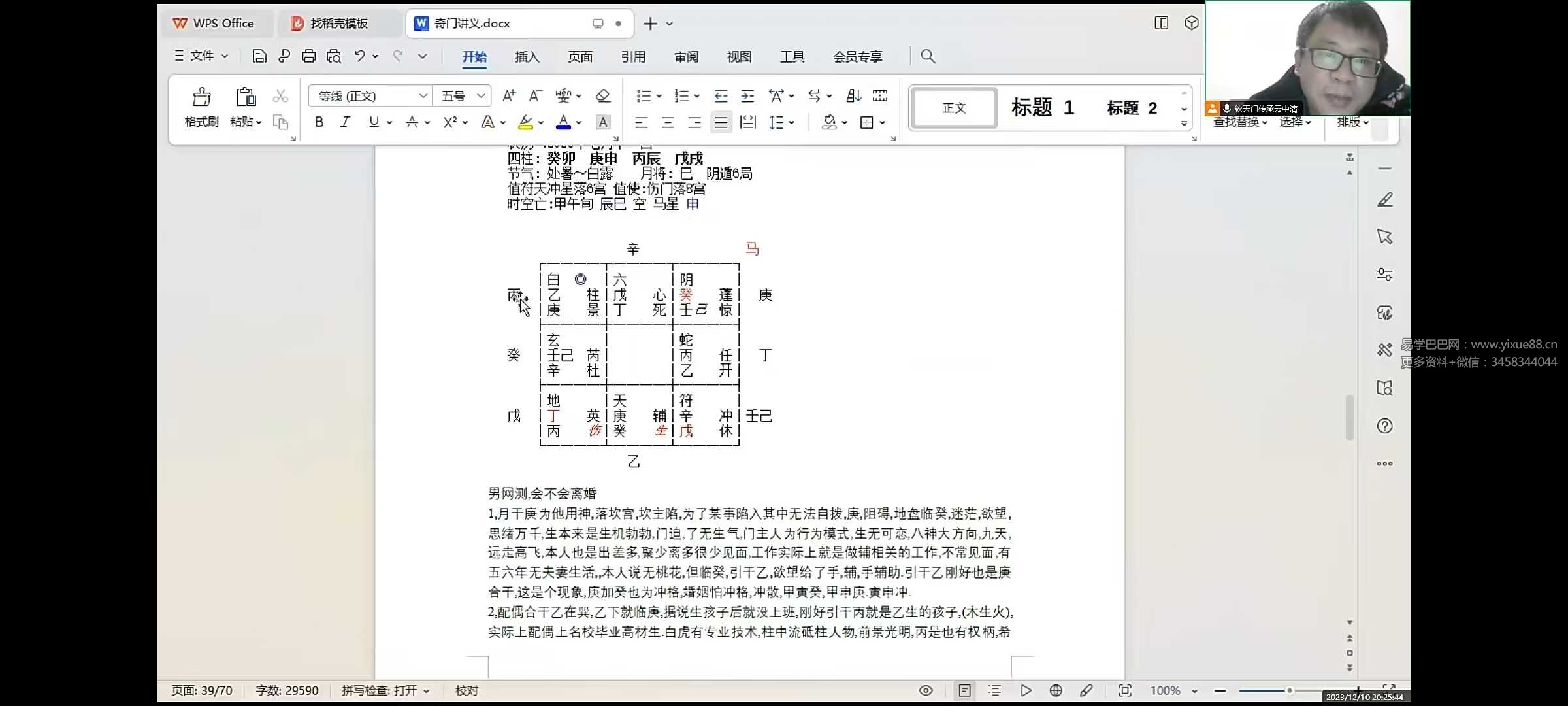Click the Print icon in quick toolbar
The height and width of the screenshot is (706, 1568).
click(x=308, y=56)
